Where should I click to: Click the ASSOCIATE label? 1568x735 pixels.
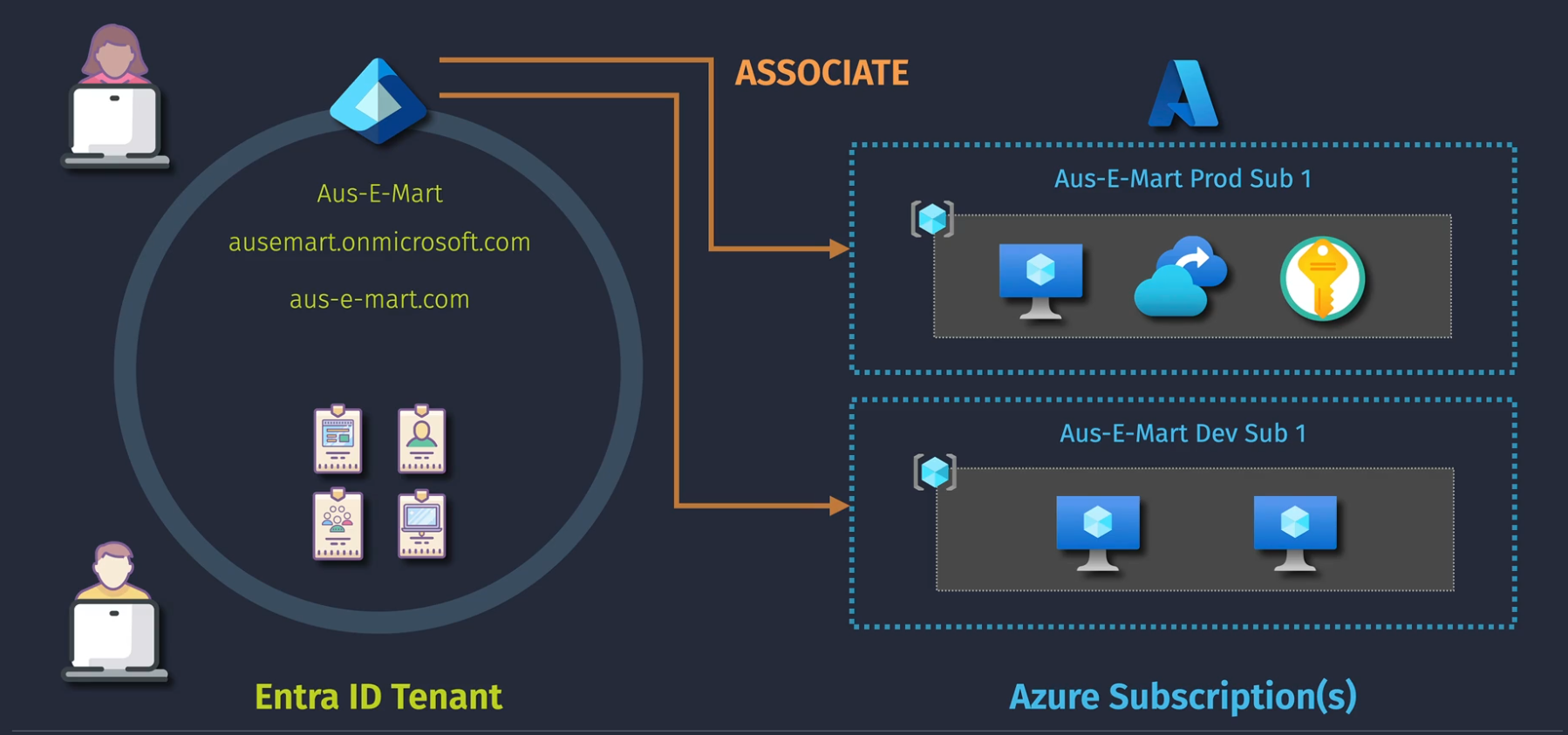coord(821,72)
